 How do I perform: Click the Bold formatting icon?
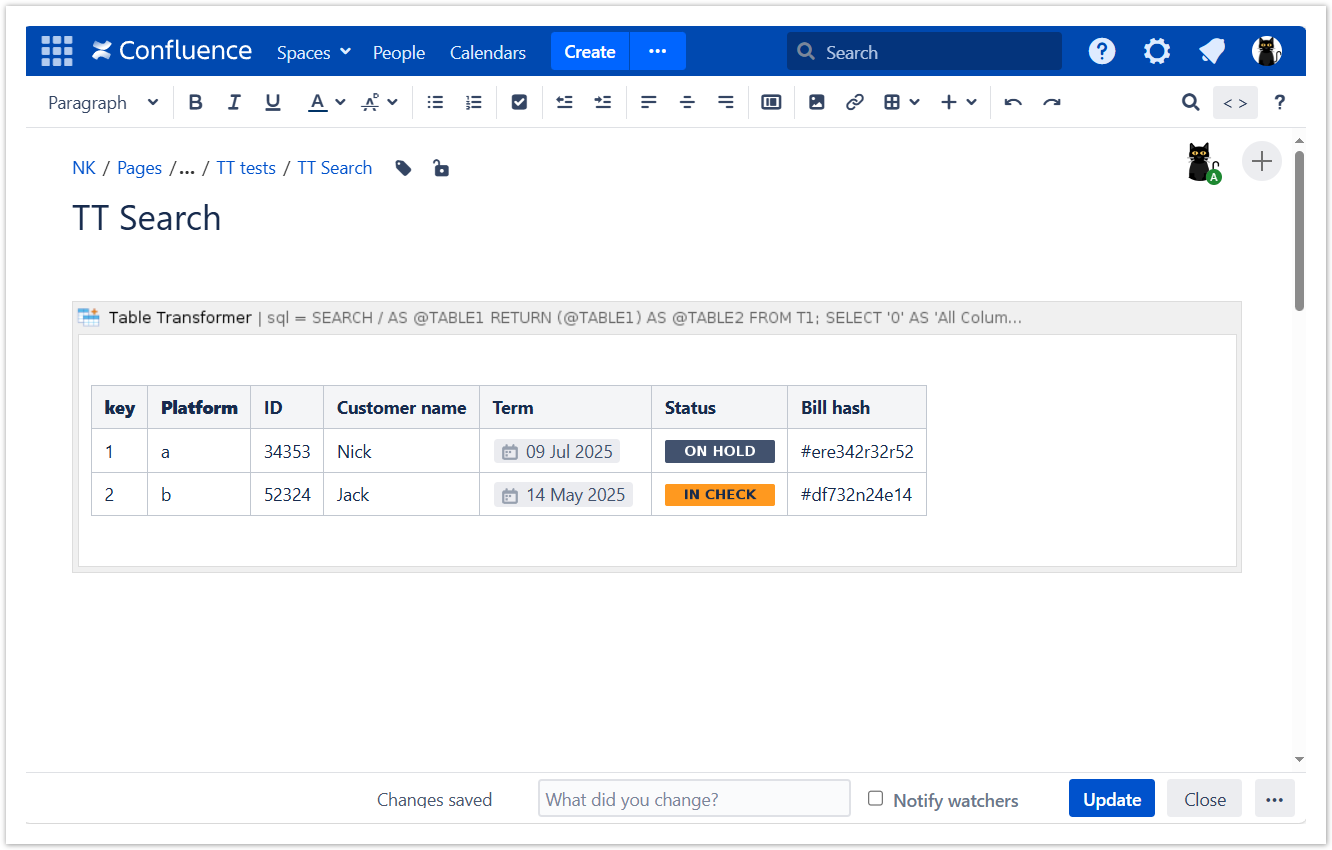196,102
